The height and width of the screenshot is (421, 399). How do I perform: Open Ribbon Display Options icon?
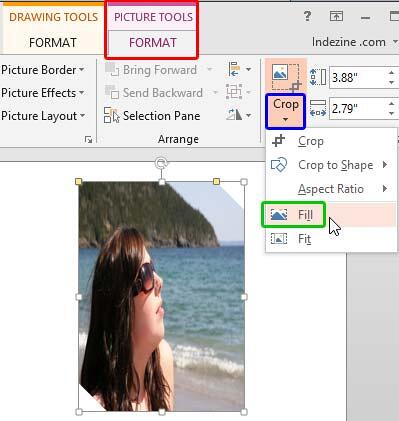click(336, 16)
